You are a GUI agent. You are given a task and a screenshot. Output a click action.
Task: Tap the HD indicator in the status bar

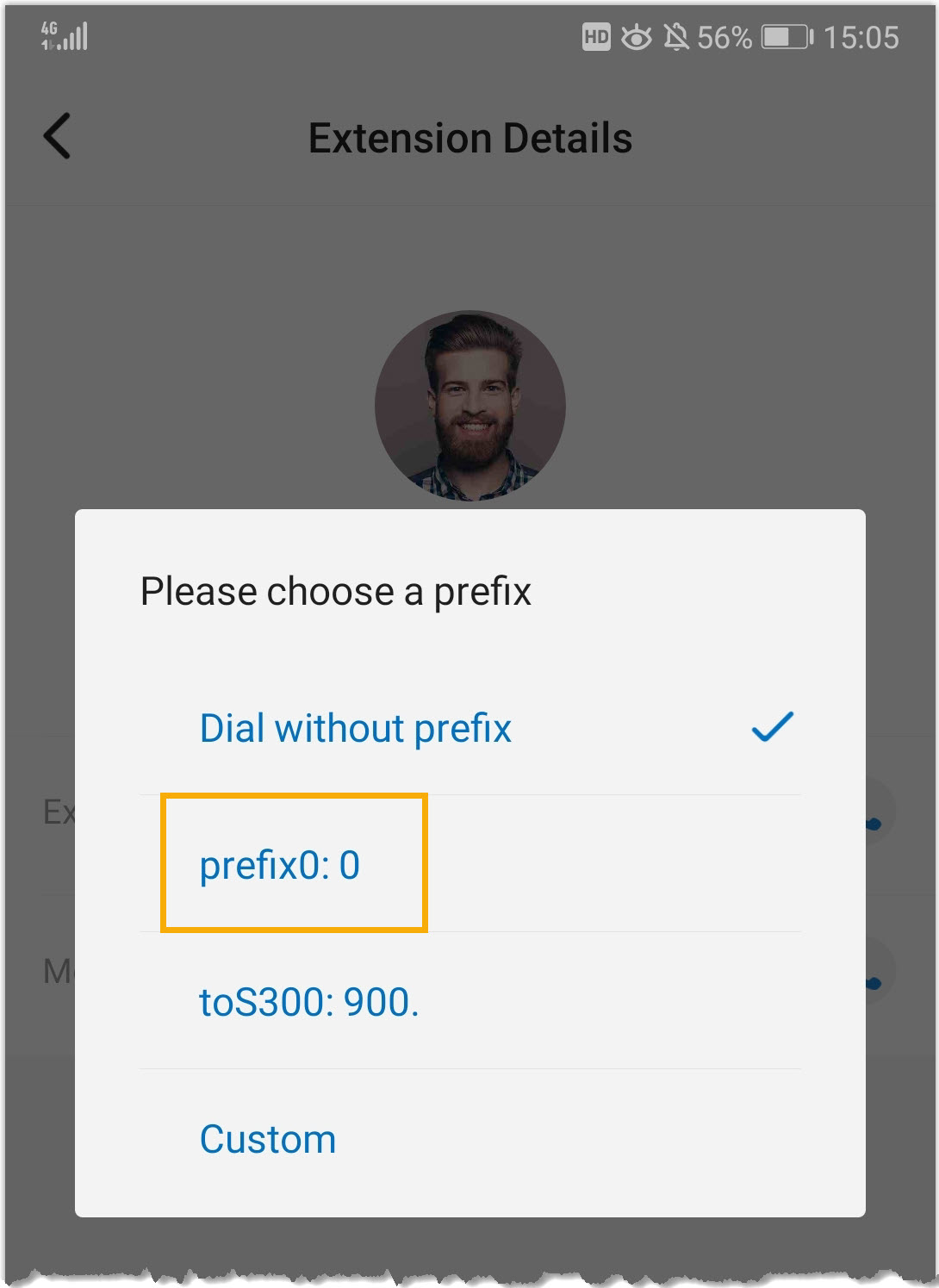tap(596, 37)
